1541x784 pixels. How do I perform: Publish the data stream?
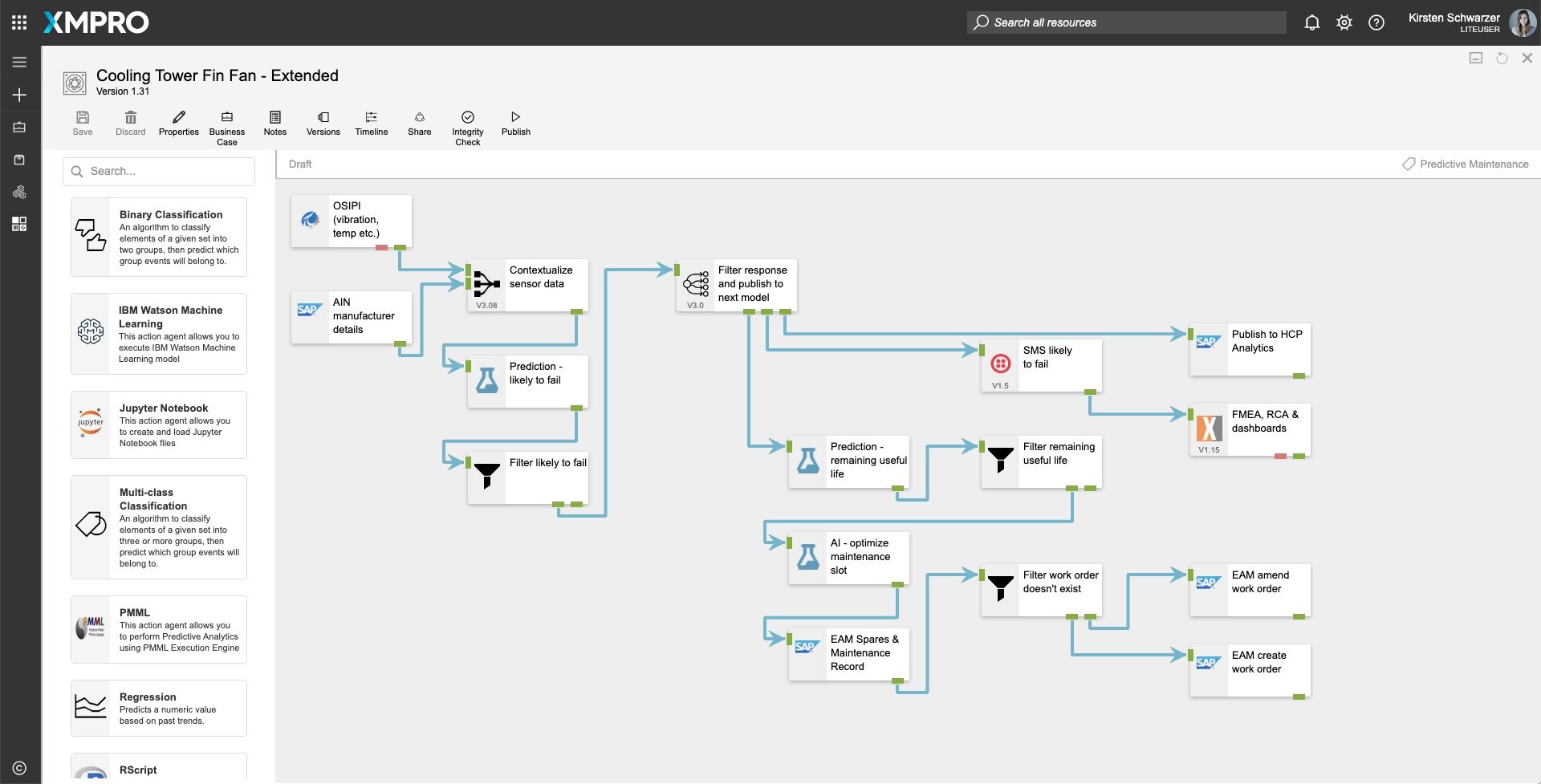[x=515, y=118]
